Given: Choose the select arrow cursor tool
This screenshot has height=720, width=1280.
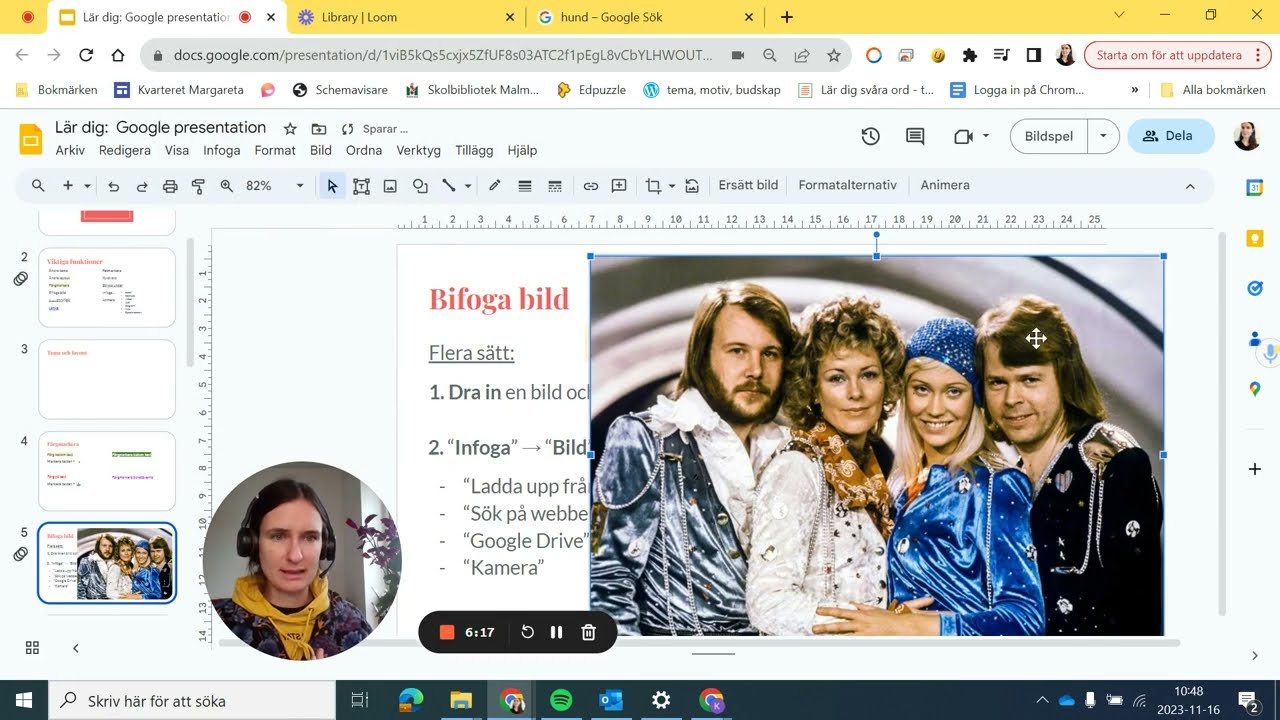Looking at the screenshot, I should [x=332, y=186].
